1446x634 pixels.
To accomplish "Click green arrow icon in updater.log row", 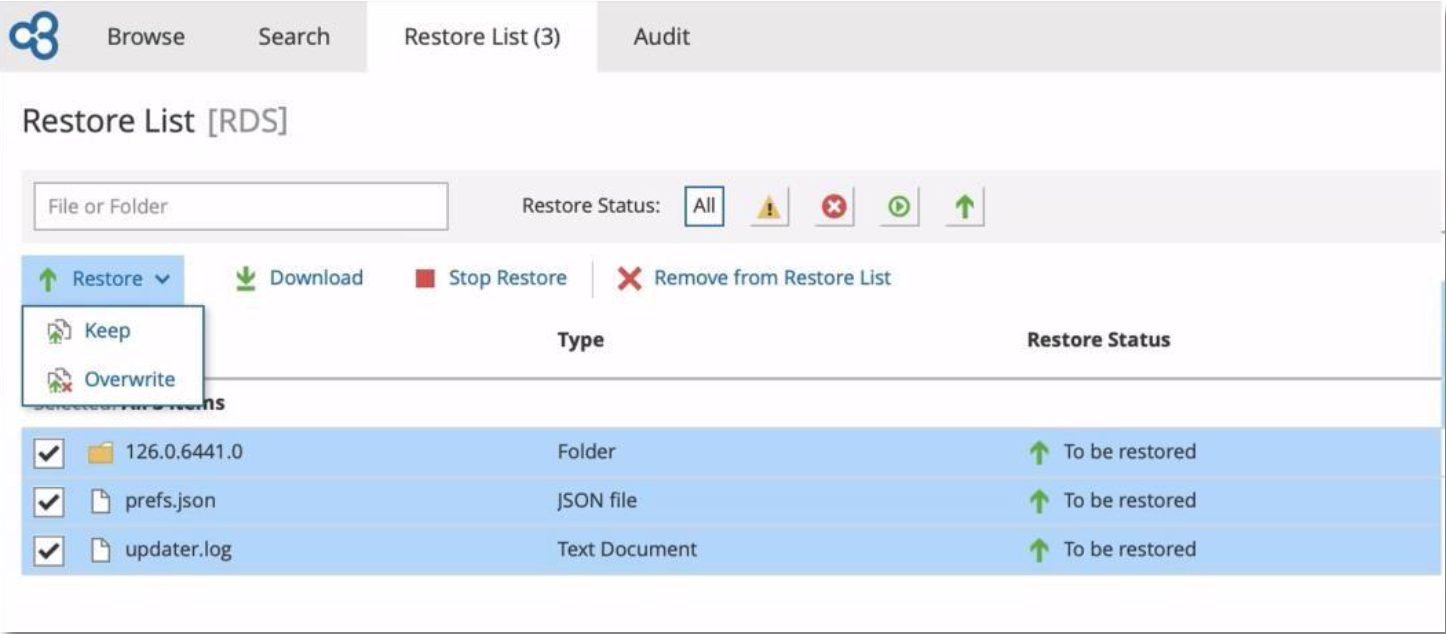I will coord(1039,551).
